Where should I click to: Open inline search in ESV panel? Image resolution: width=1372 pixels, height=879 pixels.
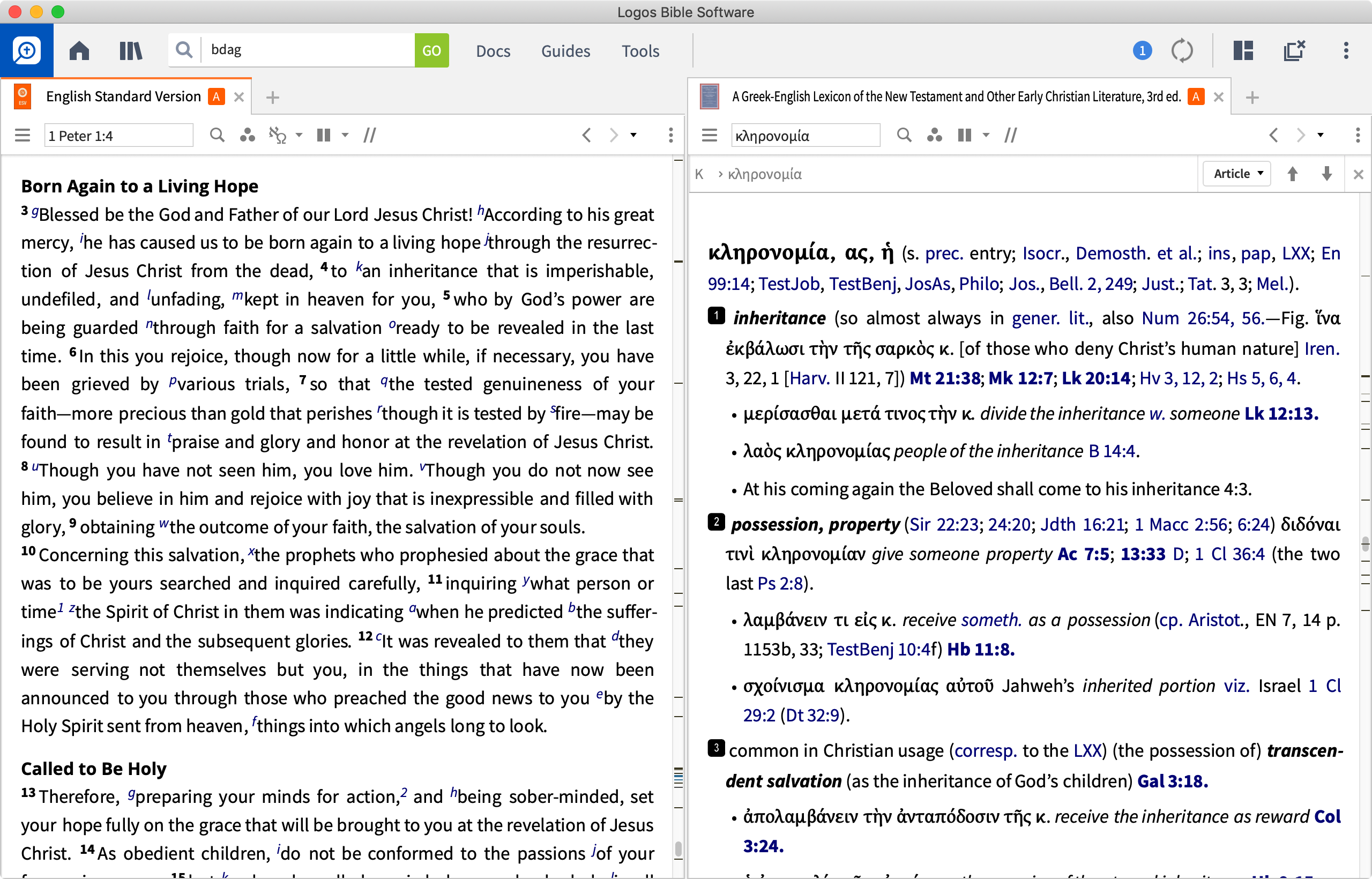click(x=217, y=135)
